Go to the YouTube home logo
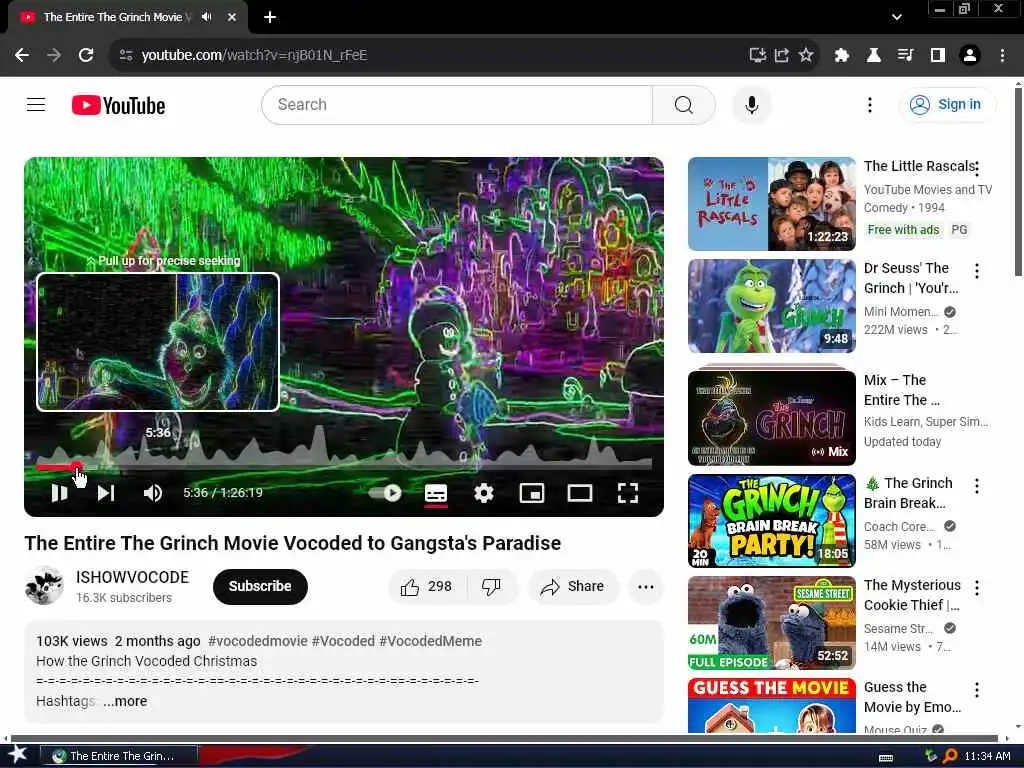The image size is (1024, 768). coord(118,105)
